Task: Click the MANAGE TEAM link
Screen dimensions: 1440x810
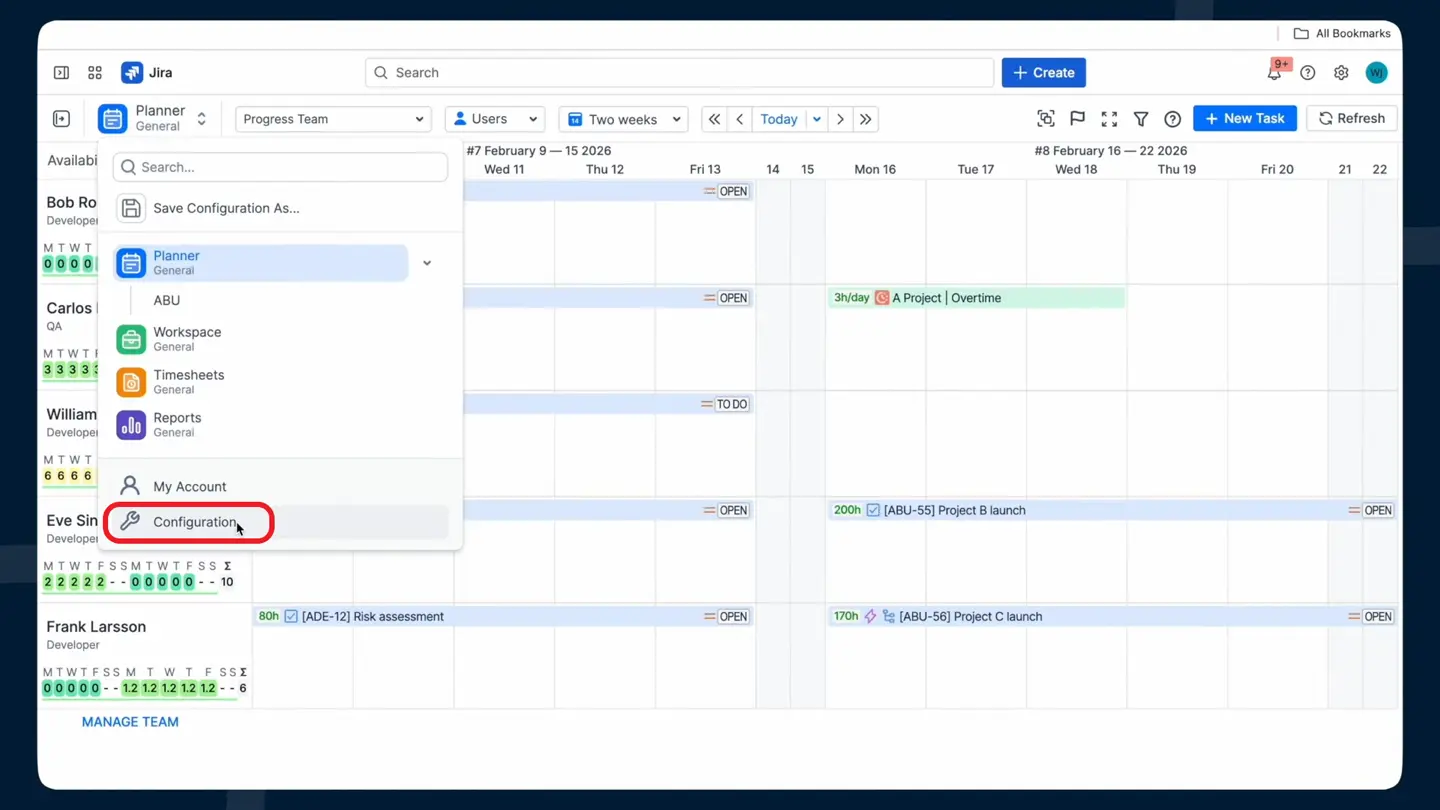Action: [x=130, y=722]
